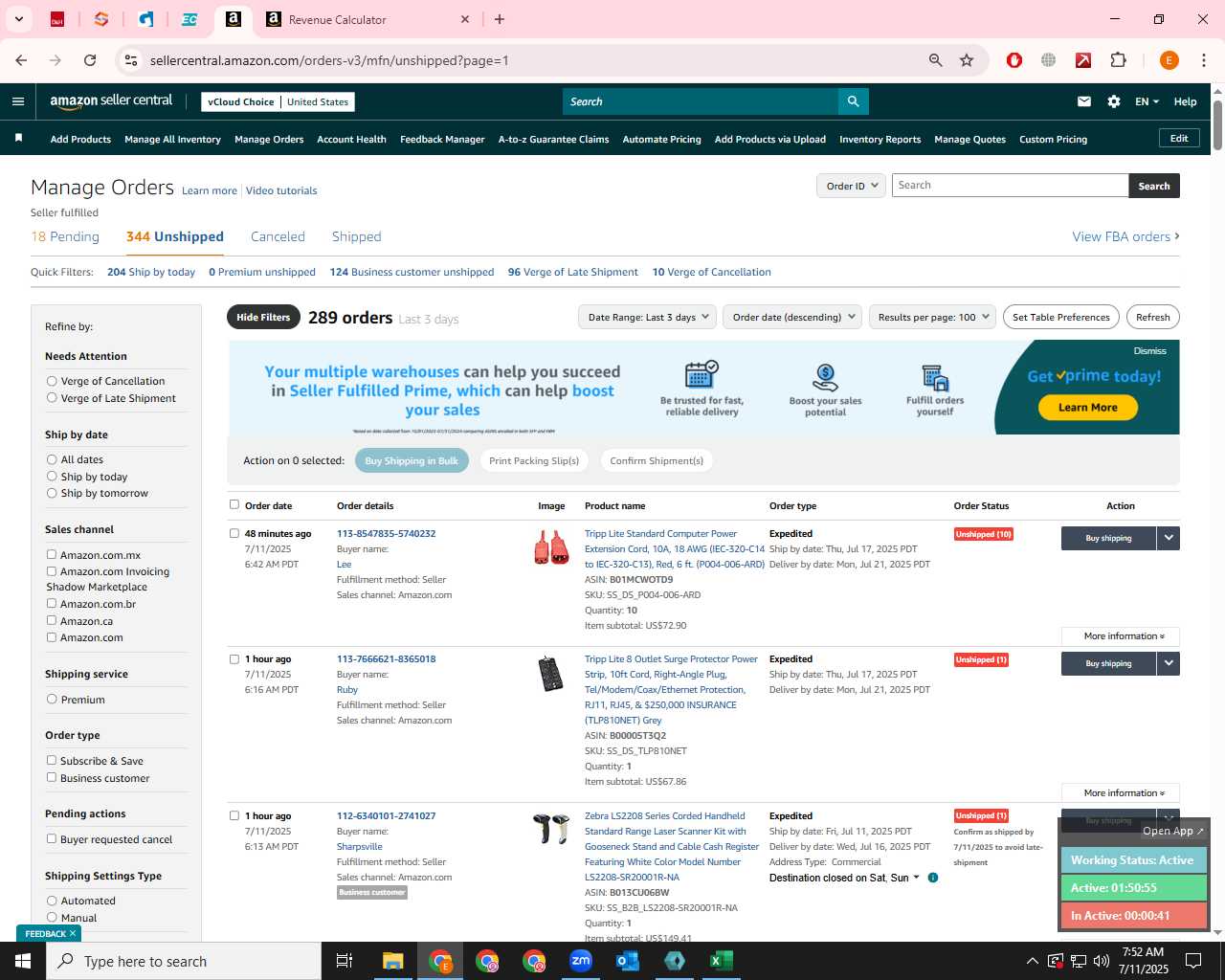Reload the page with browser refresh icon
The image size is (1225, 980).
point(90,60)
